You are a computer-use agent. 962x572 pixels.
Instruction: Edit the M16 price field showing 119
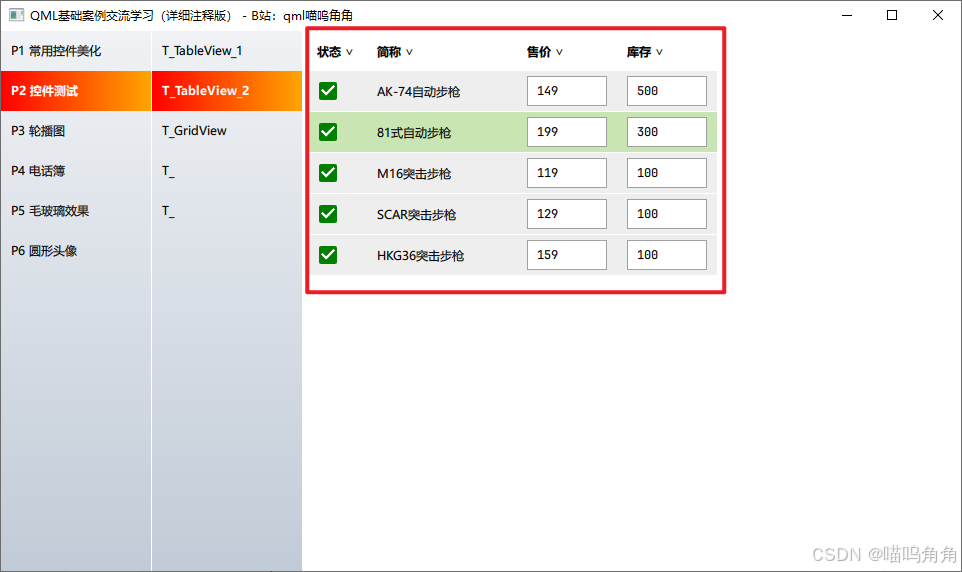[x=567, y=173]
